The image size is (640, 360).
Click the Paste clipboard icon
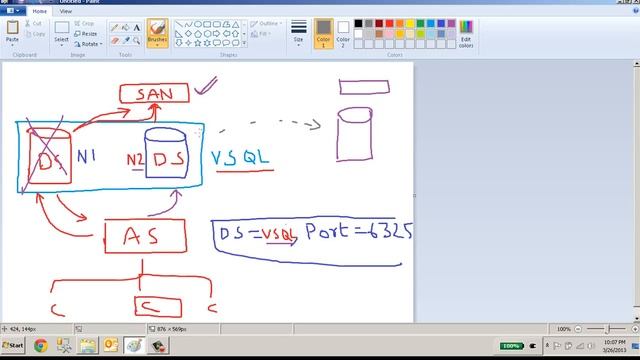coord(12,28)
